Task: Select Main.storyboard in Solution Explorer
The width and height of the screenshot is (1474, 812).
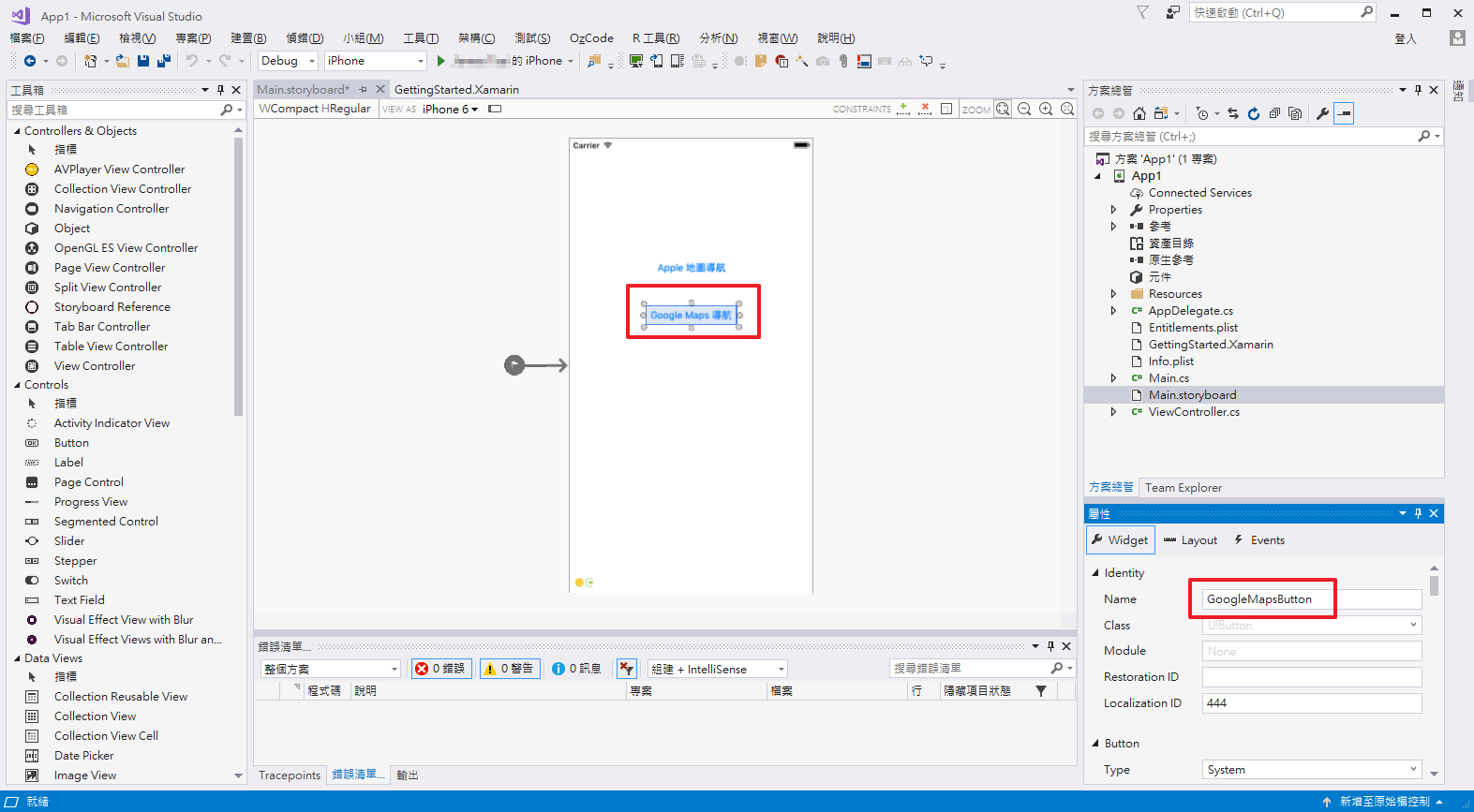Action: (x=1192, y=395)
